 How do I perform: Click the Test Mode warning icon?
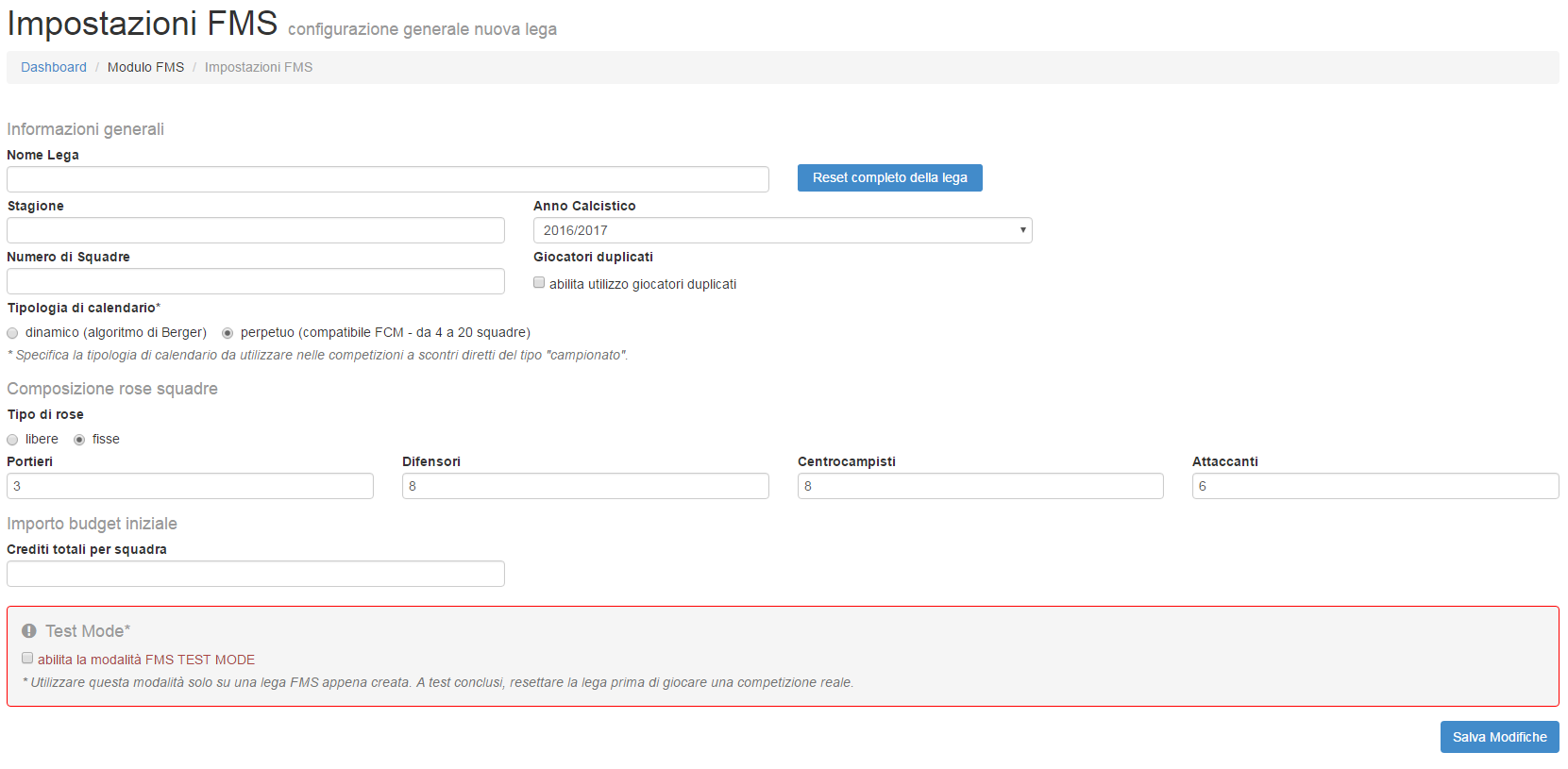29,631
